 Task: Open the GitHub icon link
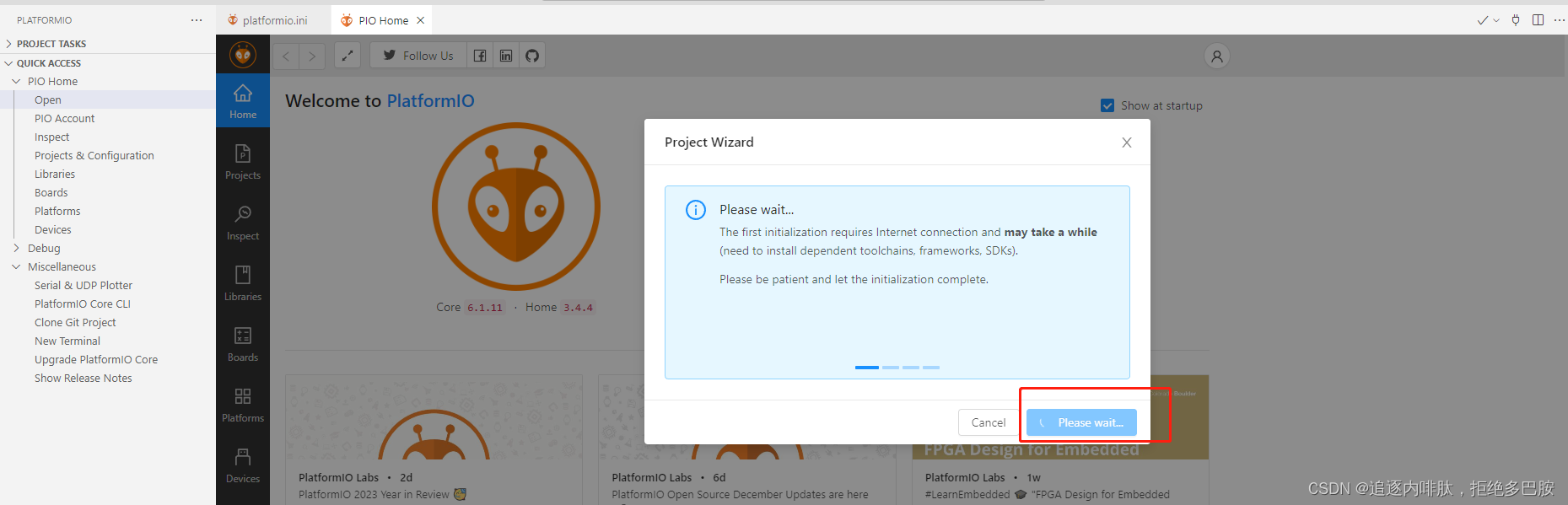(x=532, y=56)
